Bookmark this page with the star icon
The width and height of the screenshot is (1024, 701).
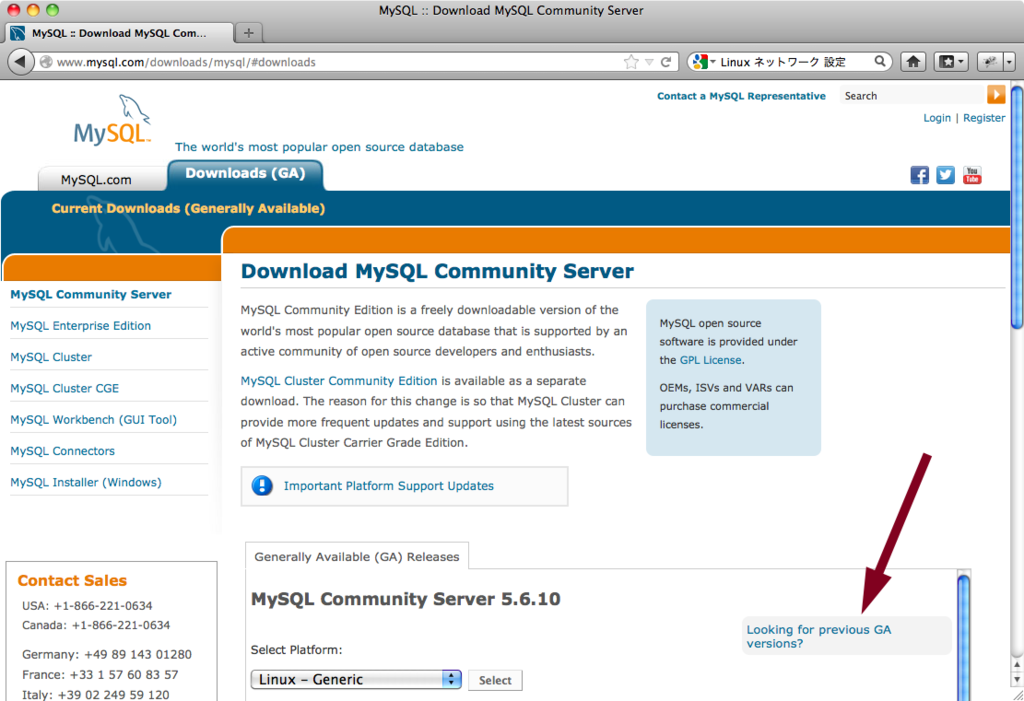coord(631,62)
